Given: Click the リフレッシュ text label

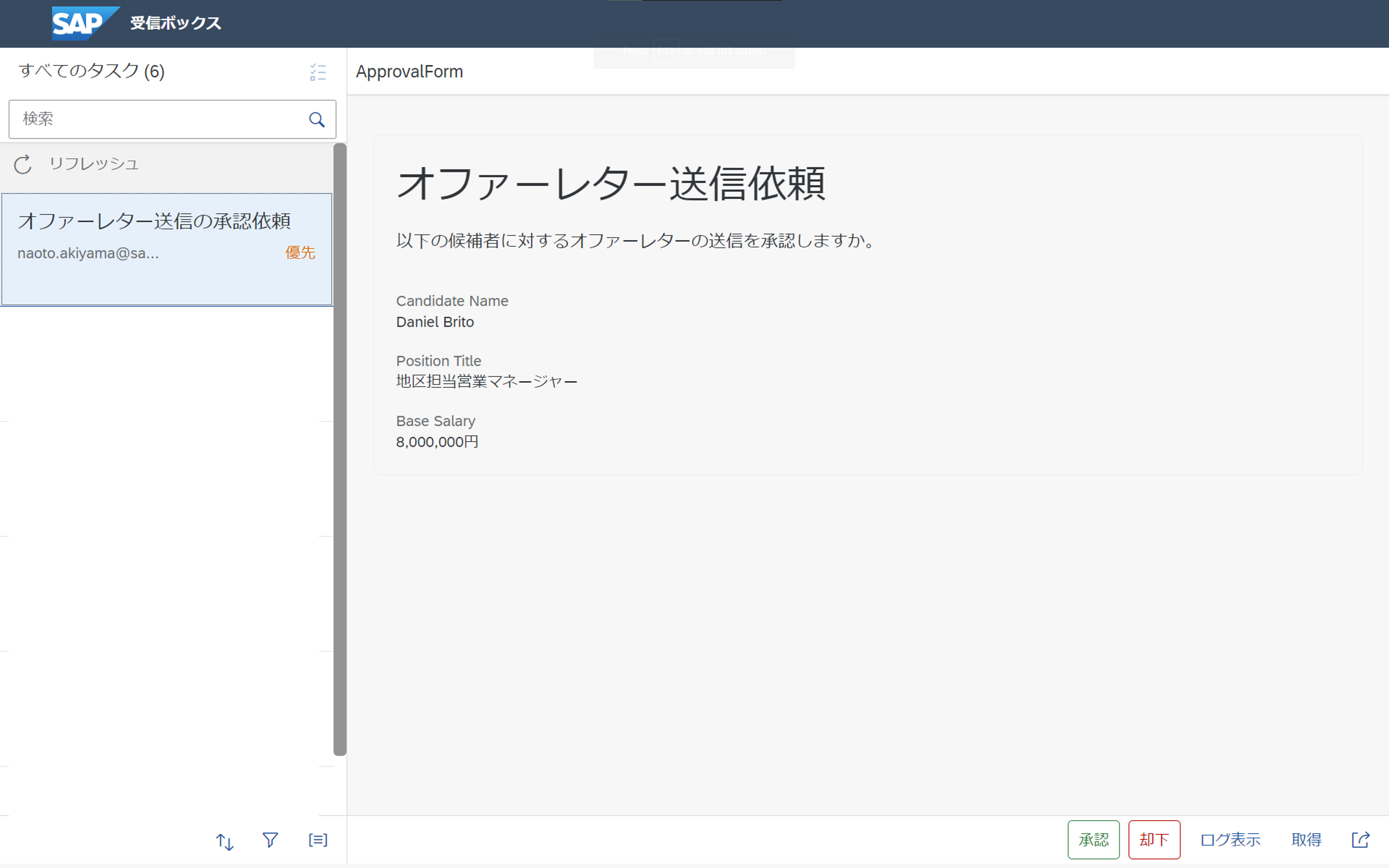Looking at the screenshot, I should point(94,164).
